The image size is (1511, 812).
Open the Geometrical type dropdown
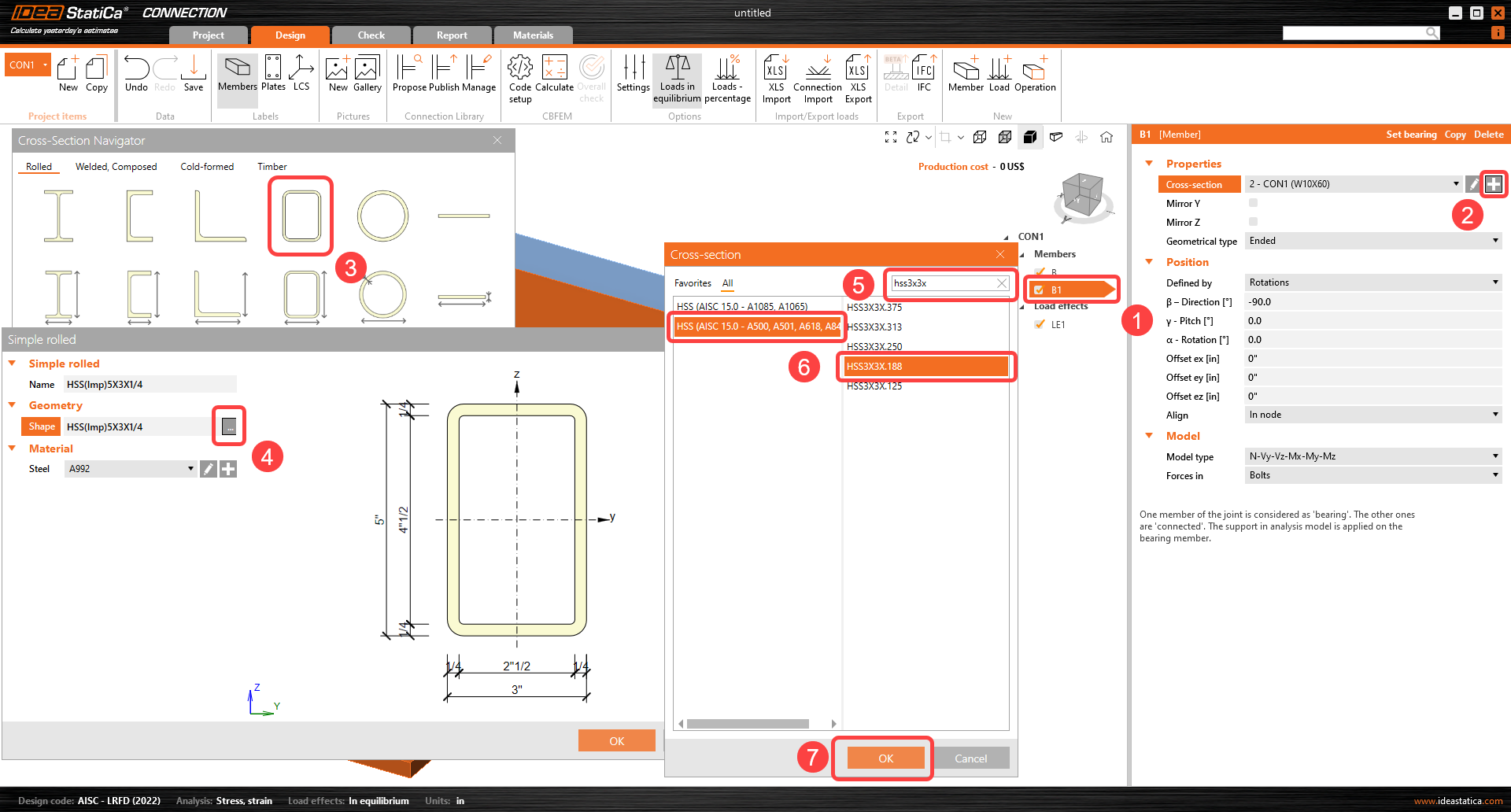coord(1373,241)
